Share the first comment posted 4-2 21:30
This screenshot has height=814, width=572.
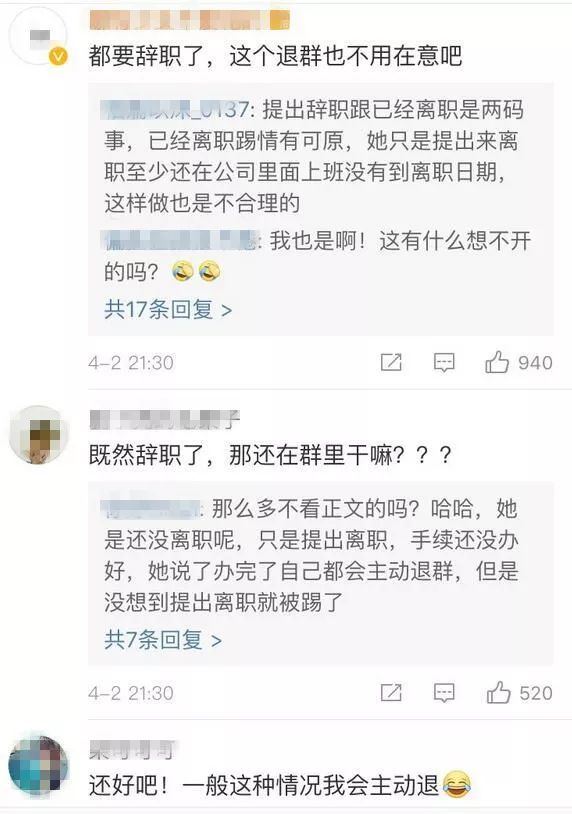(391, 362)
